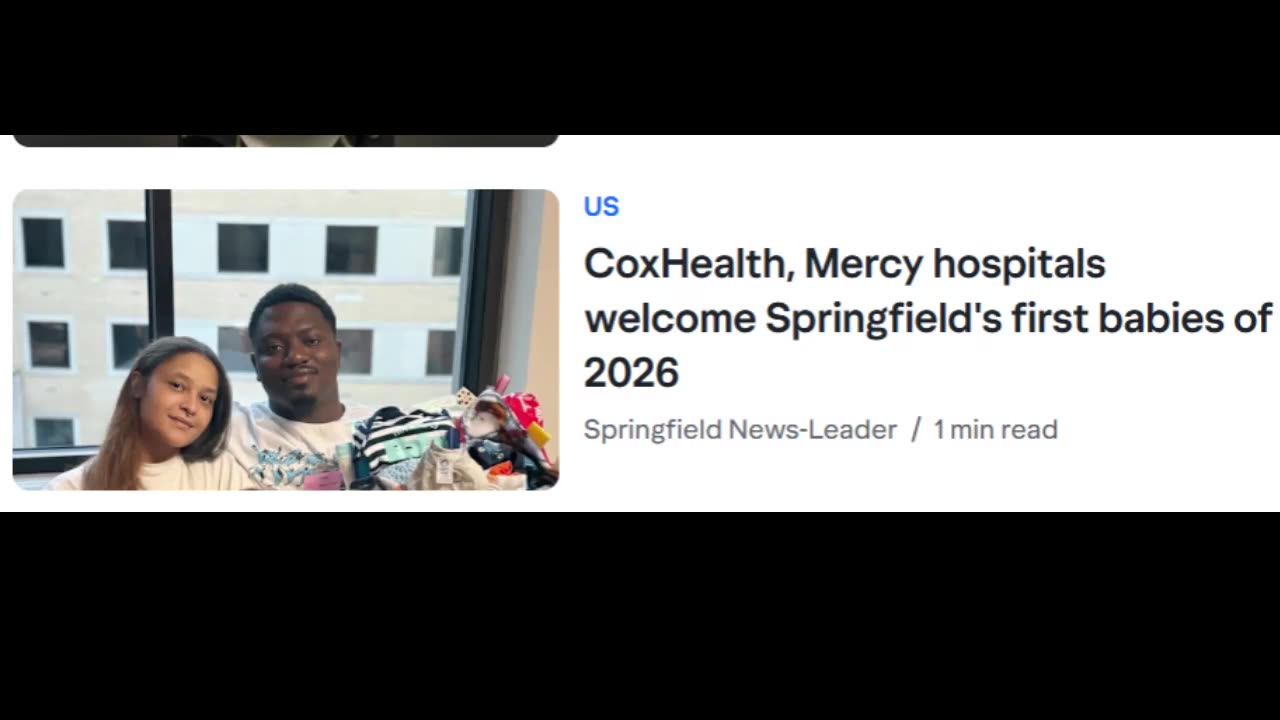Click the word Springfield's in the headline
1280x720 pixels.
(x=883, y=319)
